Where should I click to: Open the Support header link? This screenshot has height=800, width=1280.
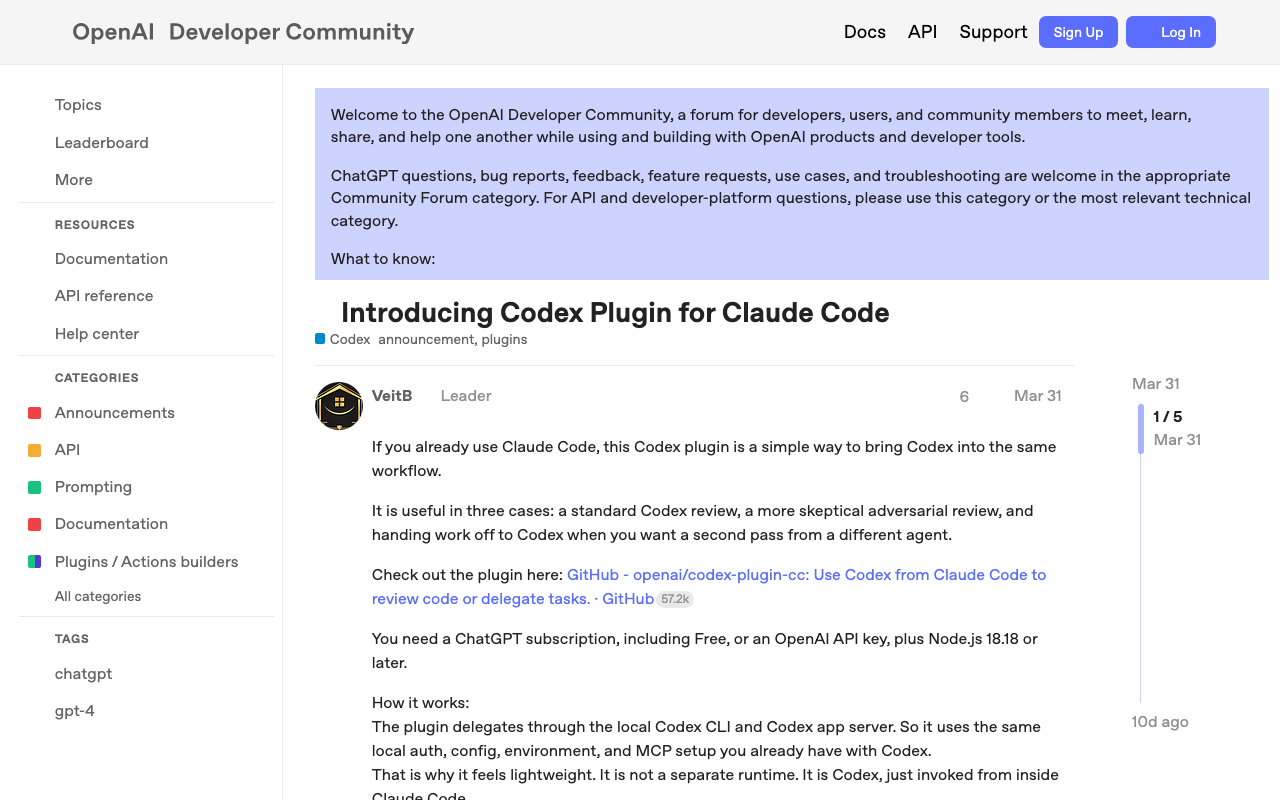coord(993,32)
